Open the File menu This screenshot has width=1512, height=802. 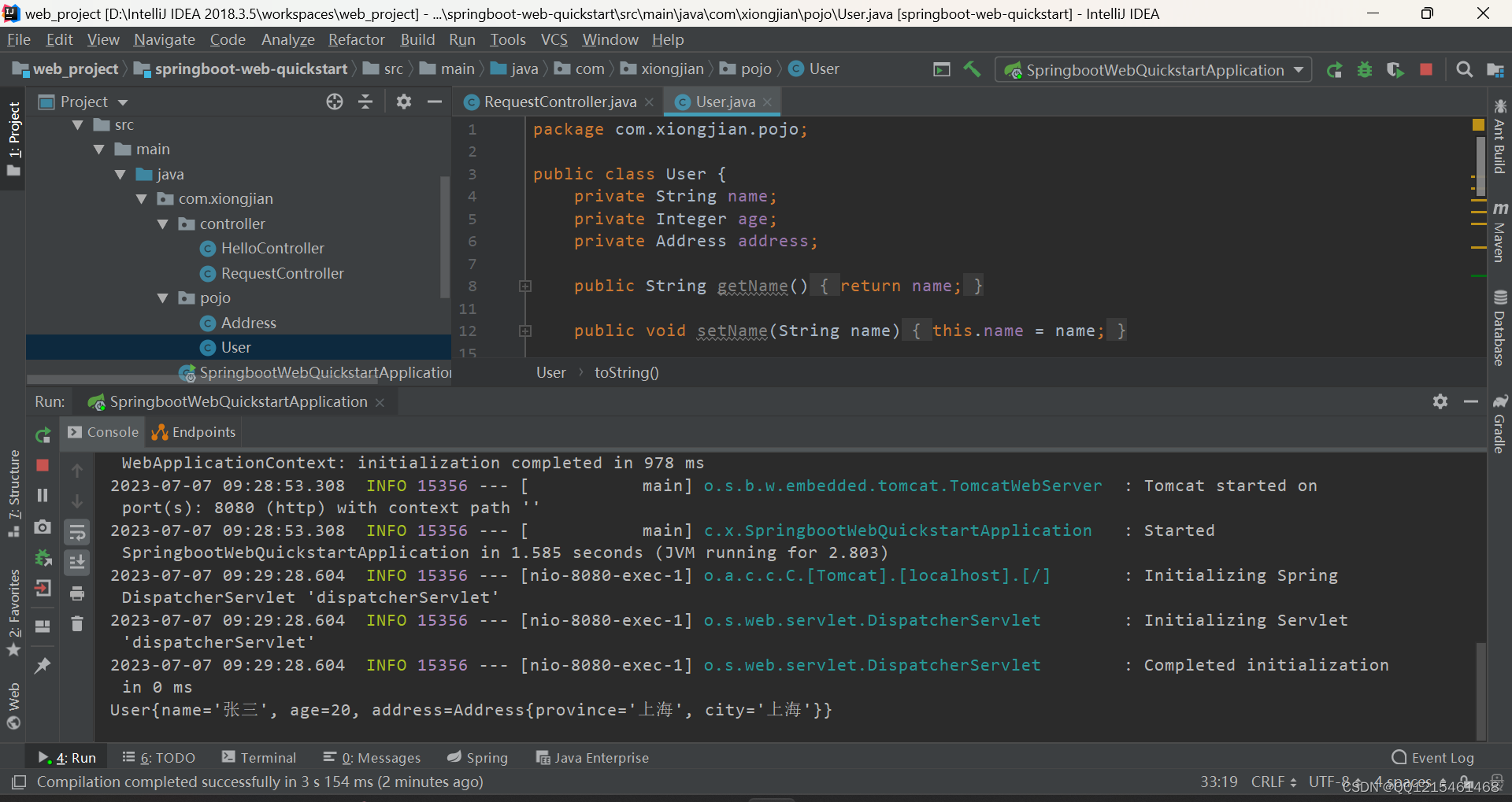click(x=18, y=39)
